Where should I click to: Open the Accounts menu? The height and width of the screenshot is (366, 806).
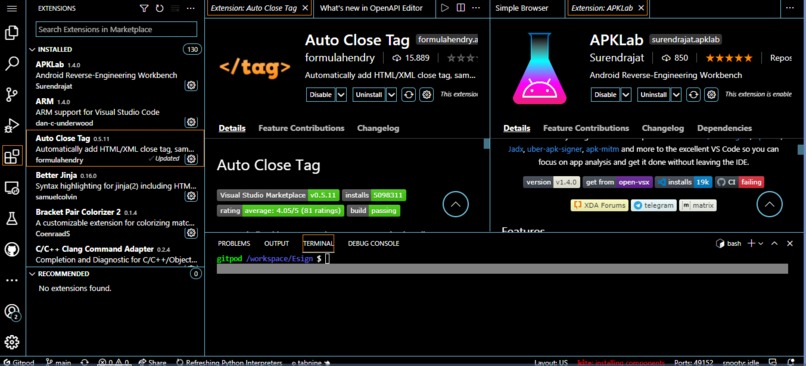11,312
